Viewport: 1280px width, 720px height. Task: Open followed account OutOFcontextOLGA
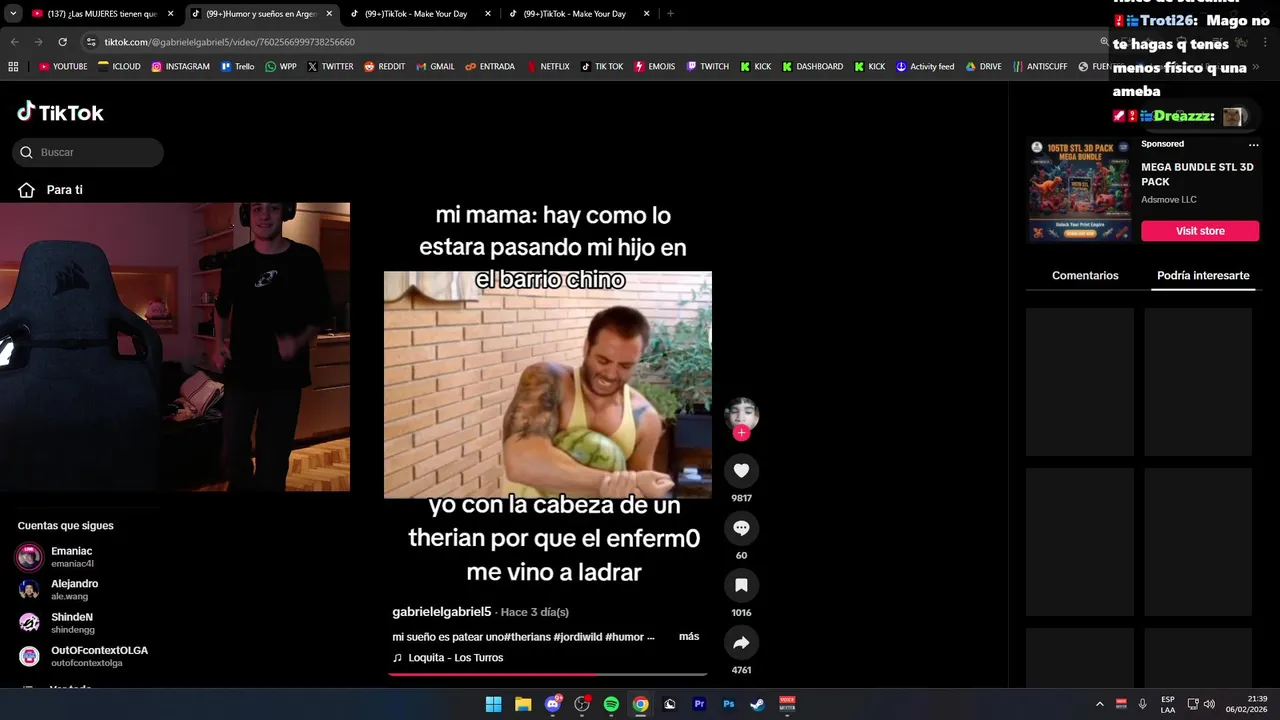[x=83, y=656]
